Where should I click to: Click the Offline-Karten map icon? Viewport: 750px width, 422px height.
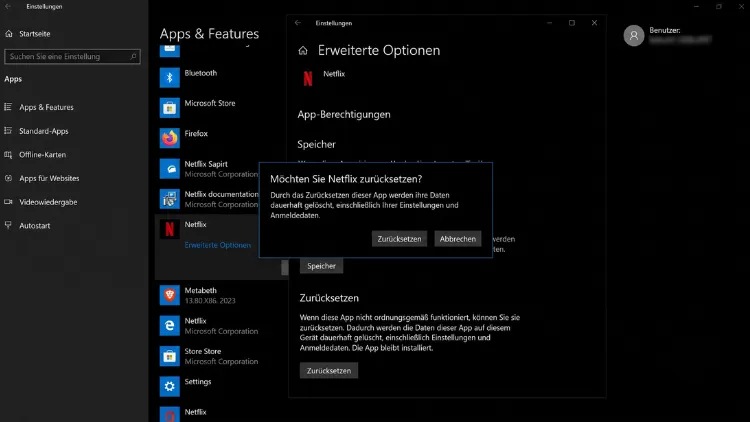click(x=8, y=155)
